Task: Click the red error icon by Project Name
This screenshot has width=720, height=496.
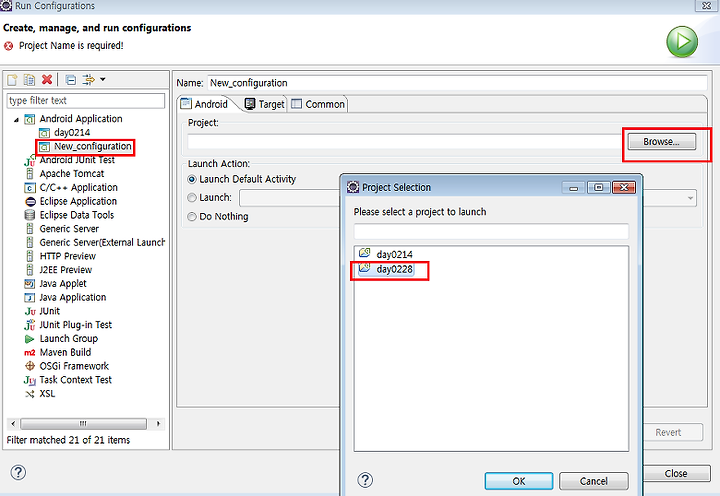Action: (8, 46)
